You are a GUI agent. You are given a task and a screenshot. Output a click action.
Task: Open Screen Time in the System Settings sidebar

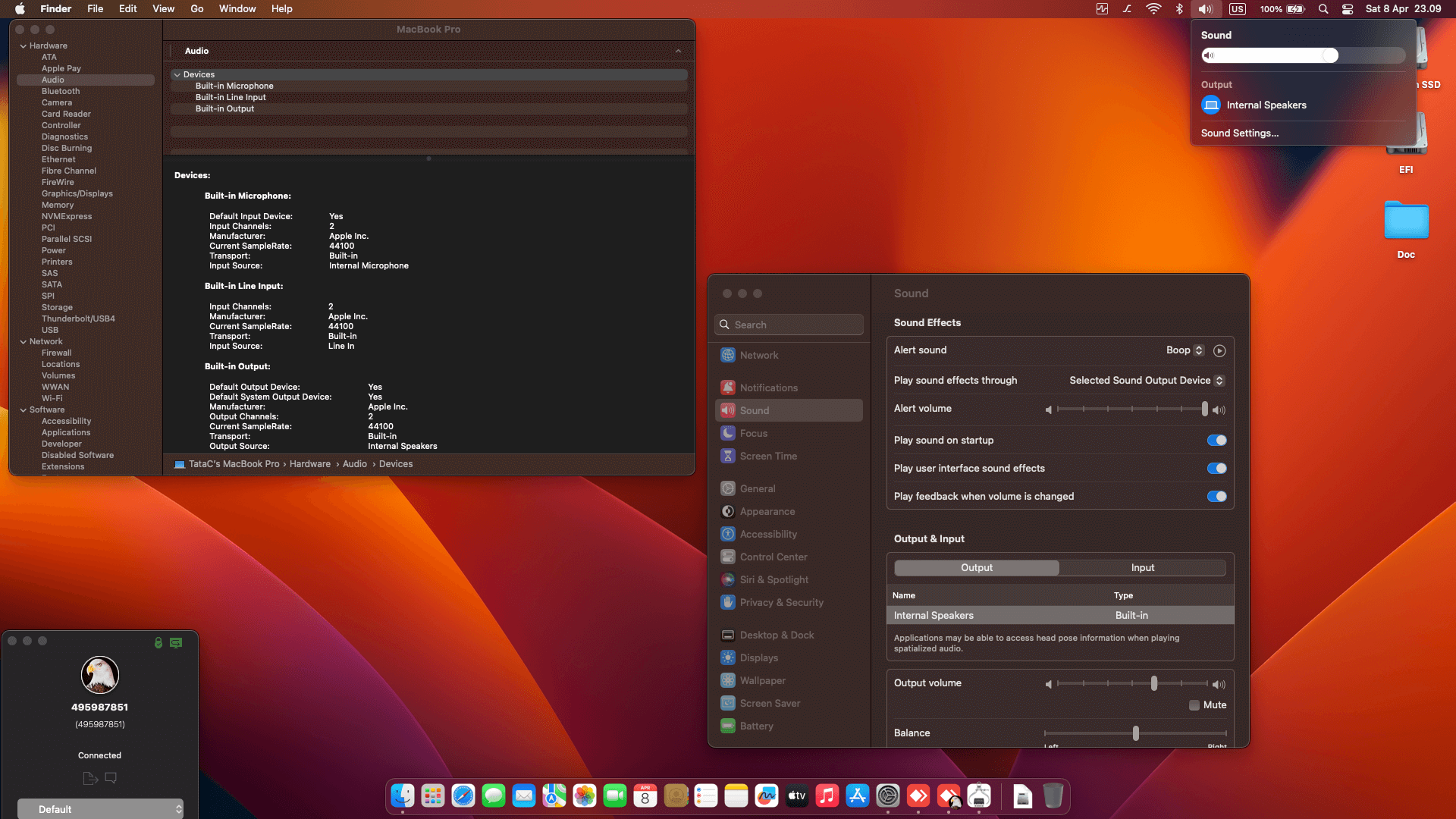789,456
